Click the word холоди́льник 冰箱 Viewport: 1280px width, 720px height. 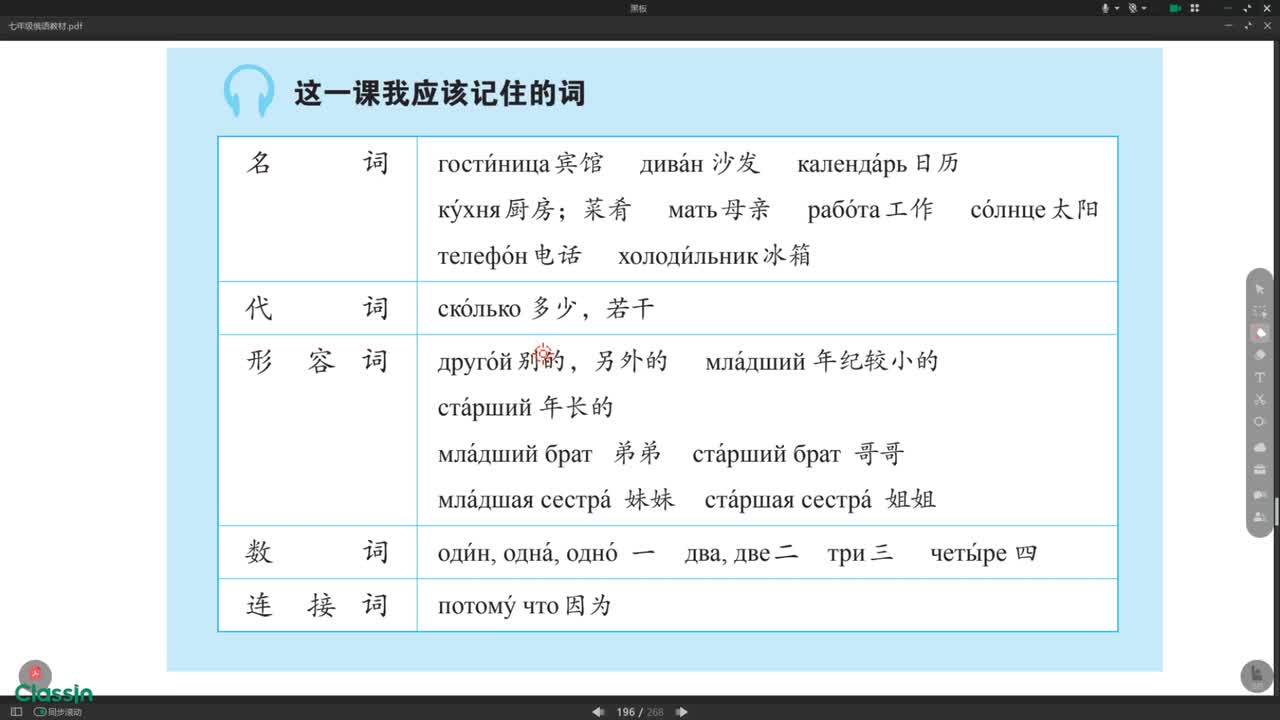pyautogui.click(x=714, y=255)
